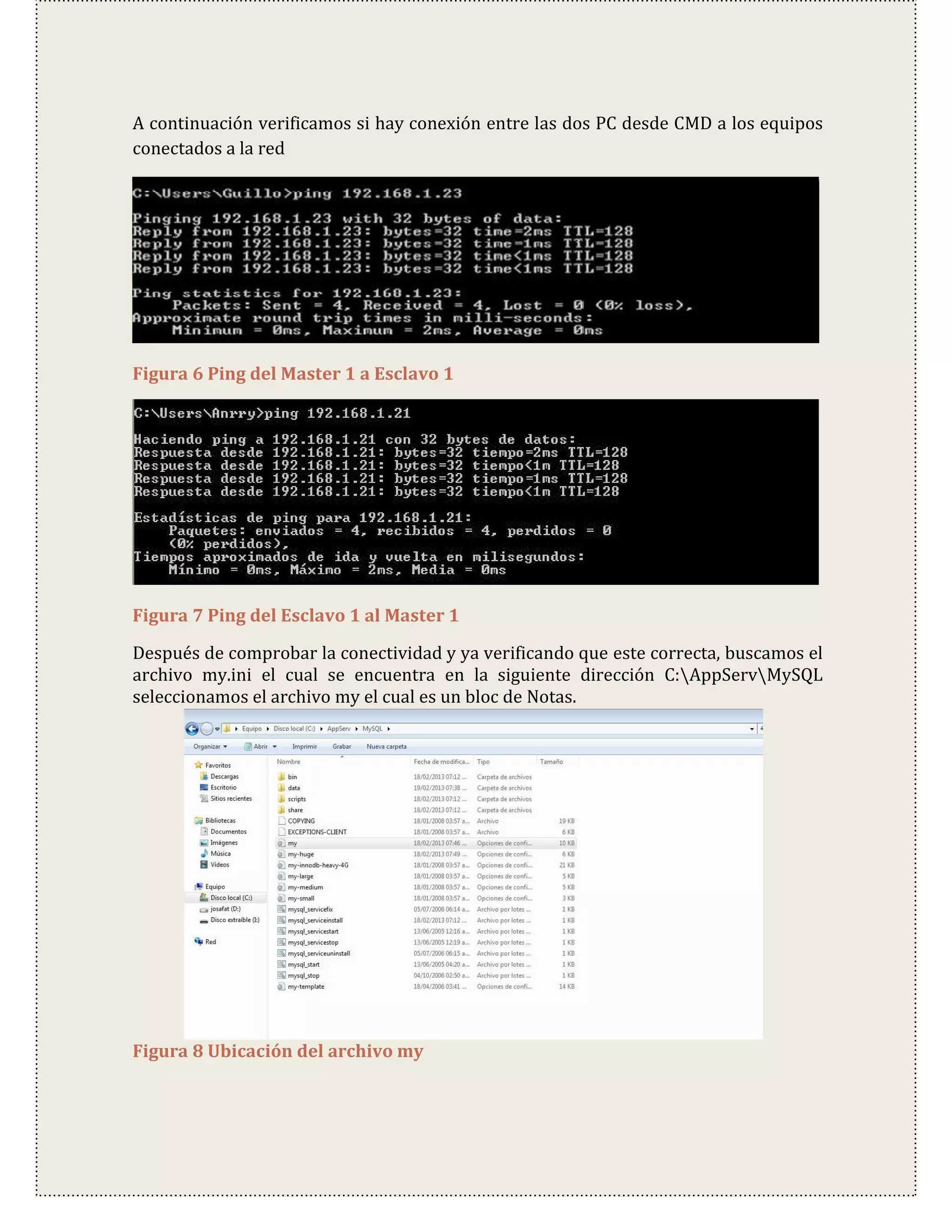The image size is (952, 1232).
Task: Expand the arrow after MySQL in breadcrumb
Action: pyautogui.click(x=389, y=729)
